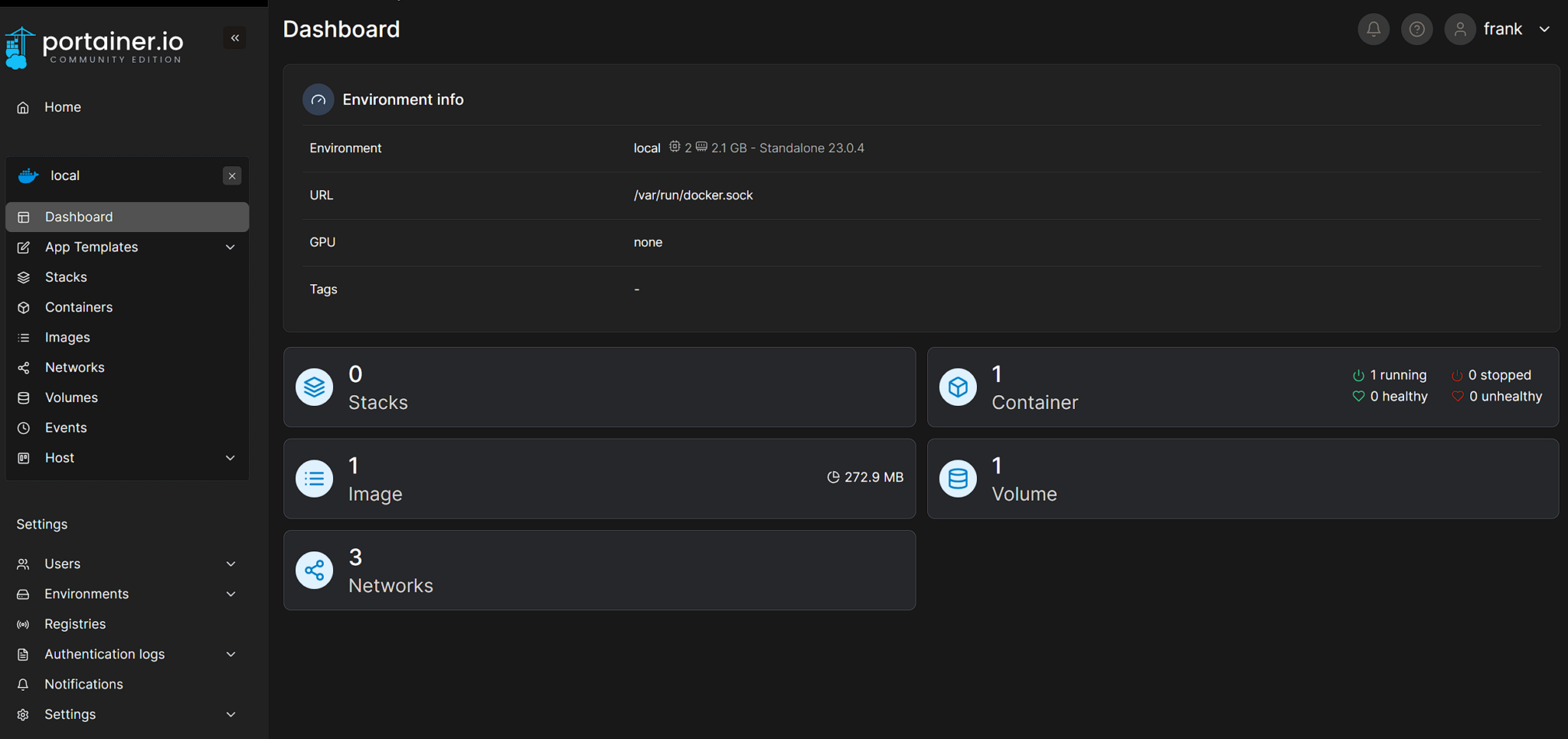The image size is (1568, 739).
Task: Select the Volumes sidebar icon
Action: tap(23, 397)
